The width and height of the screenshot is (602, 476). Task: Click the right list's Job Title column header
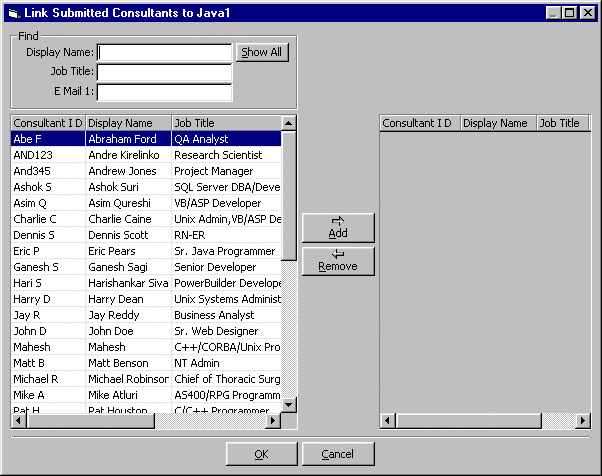coord(562,123)
